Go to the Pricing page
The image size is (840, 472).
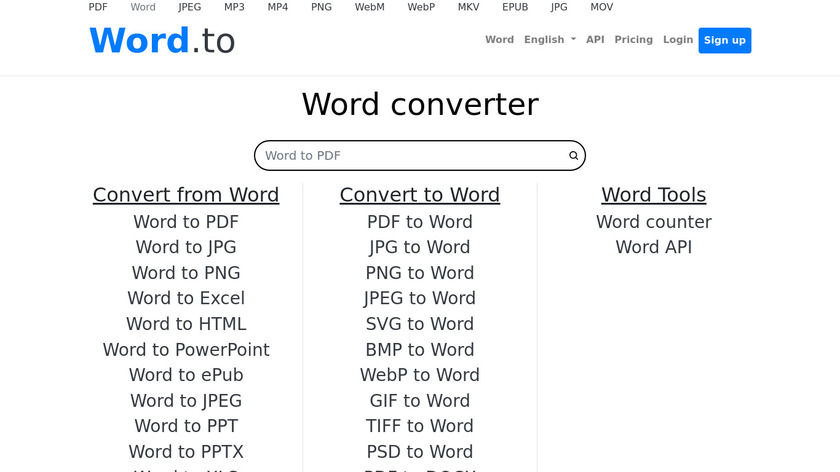pyautogui.click(x=633, y=40)
